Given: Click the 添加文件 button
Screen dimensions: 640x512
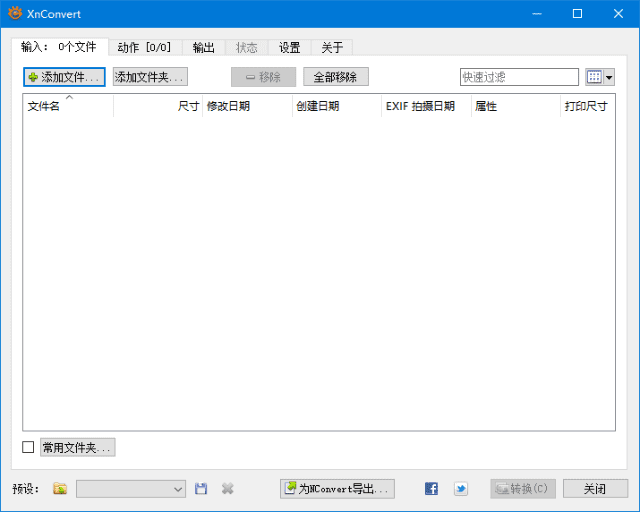Looking at the screenshot, I should tap(64, 77).
